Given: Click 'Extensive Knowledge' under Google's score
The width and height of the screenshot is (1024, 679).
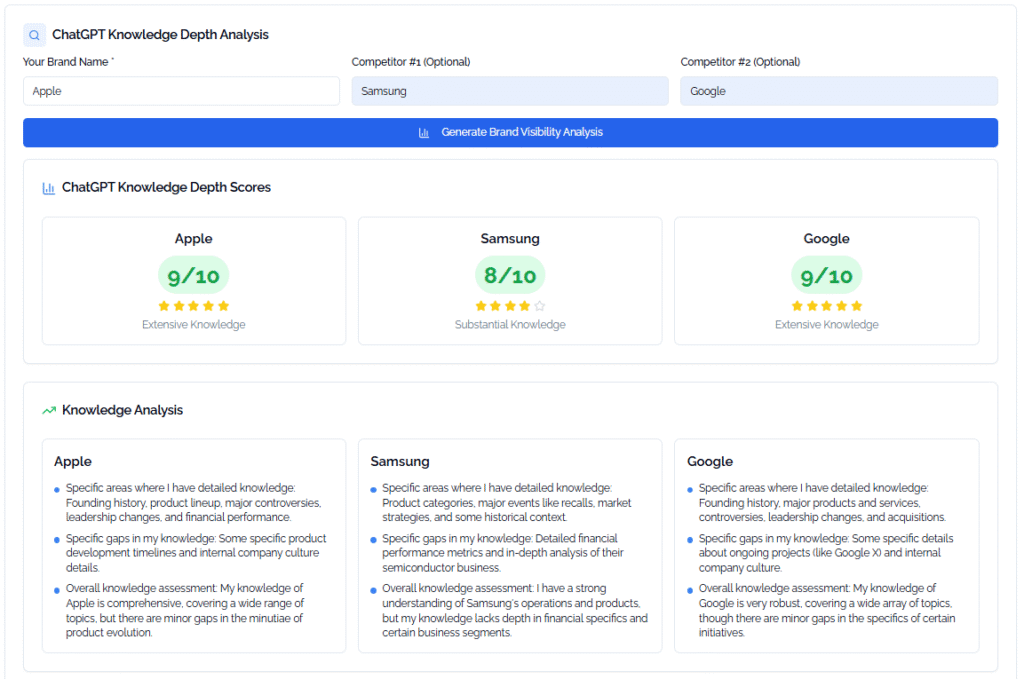Looking at the screenshot, I should [x=827, y=325].
